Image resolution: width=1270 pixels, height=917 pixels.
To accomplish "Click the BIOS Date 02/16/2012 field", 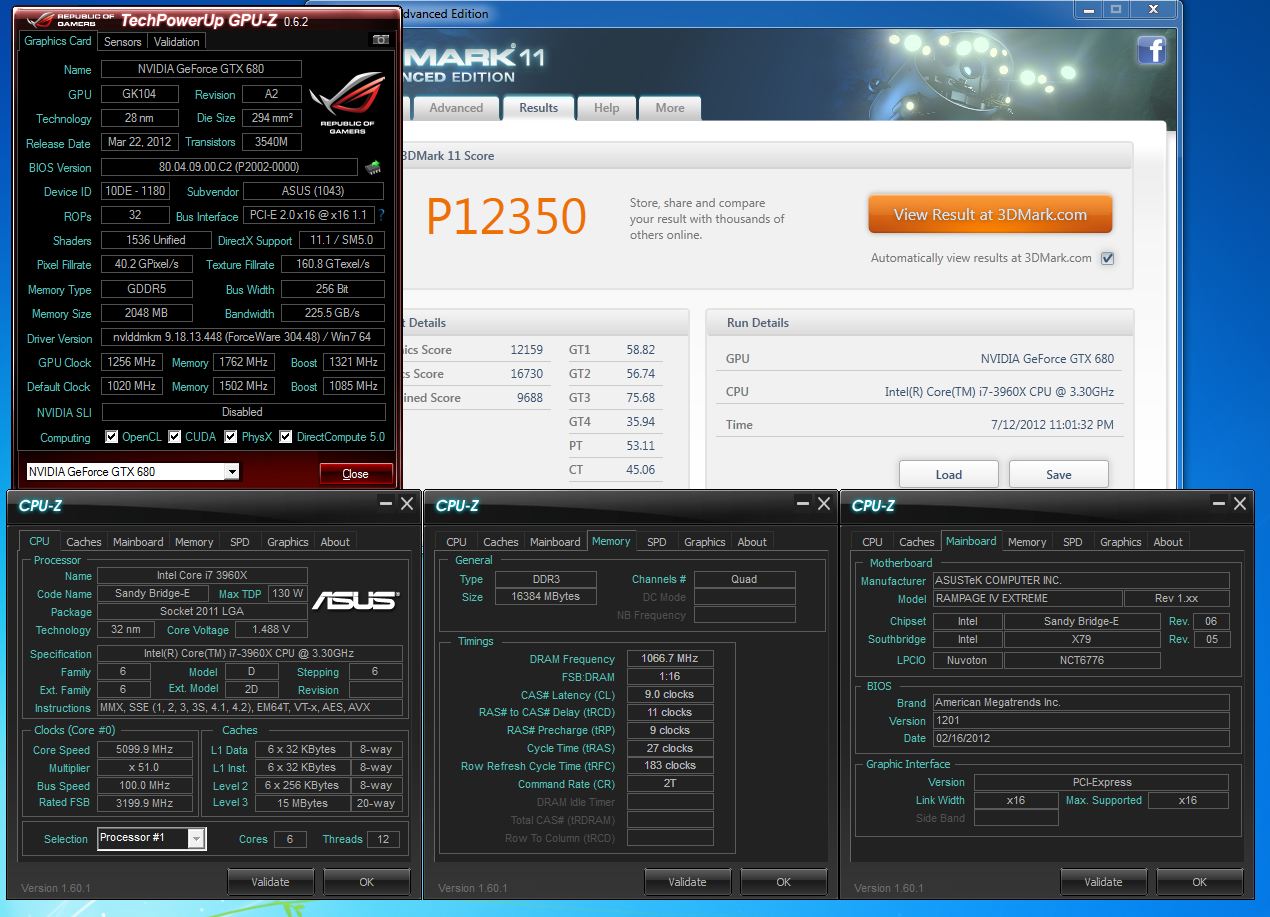I will pyautogui.click(x=1081, y=738).
